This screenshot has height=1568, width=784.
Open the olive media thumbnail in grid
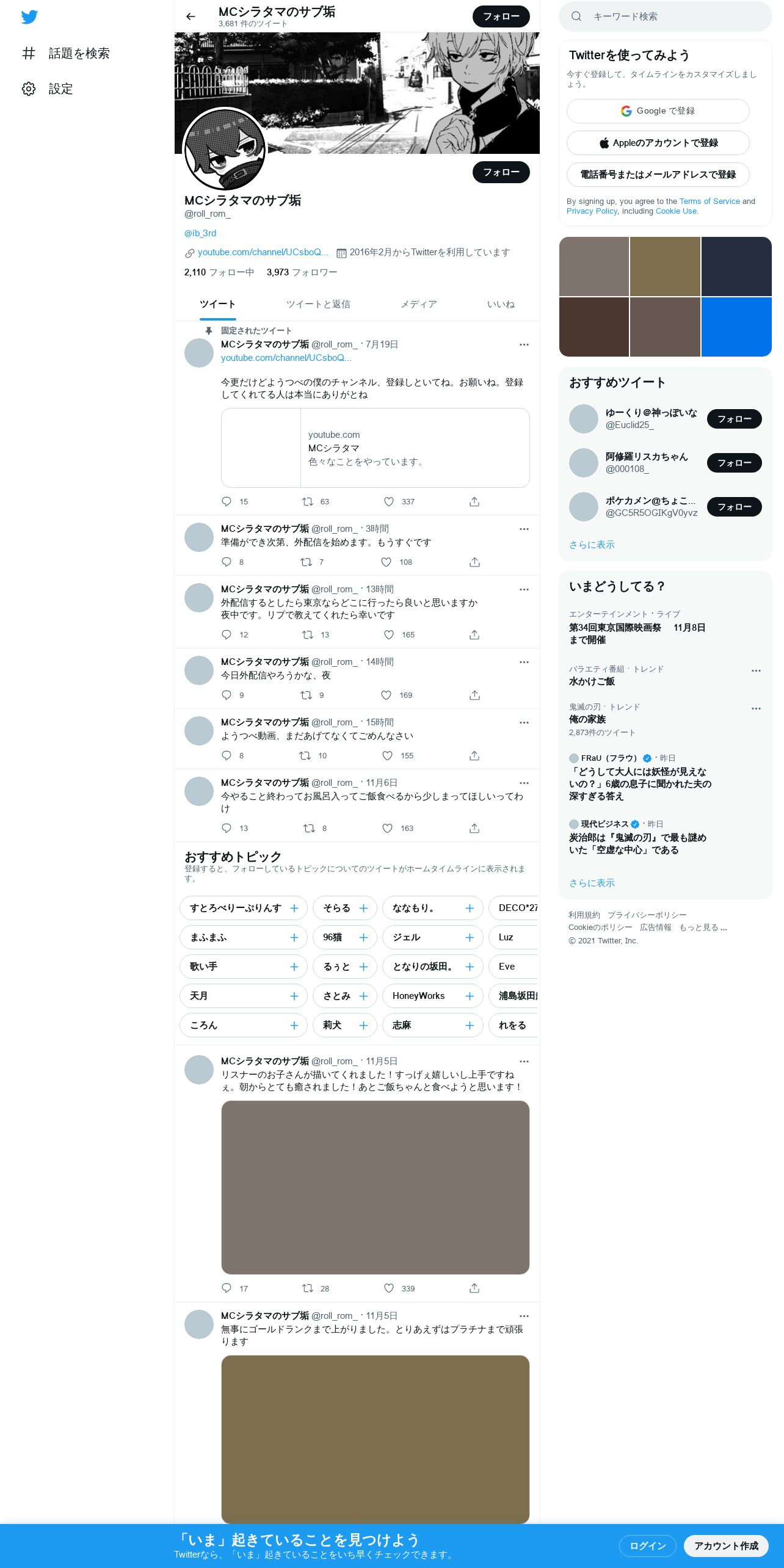[665, 266]
